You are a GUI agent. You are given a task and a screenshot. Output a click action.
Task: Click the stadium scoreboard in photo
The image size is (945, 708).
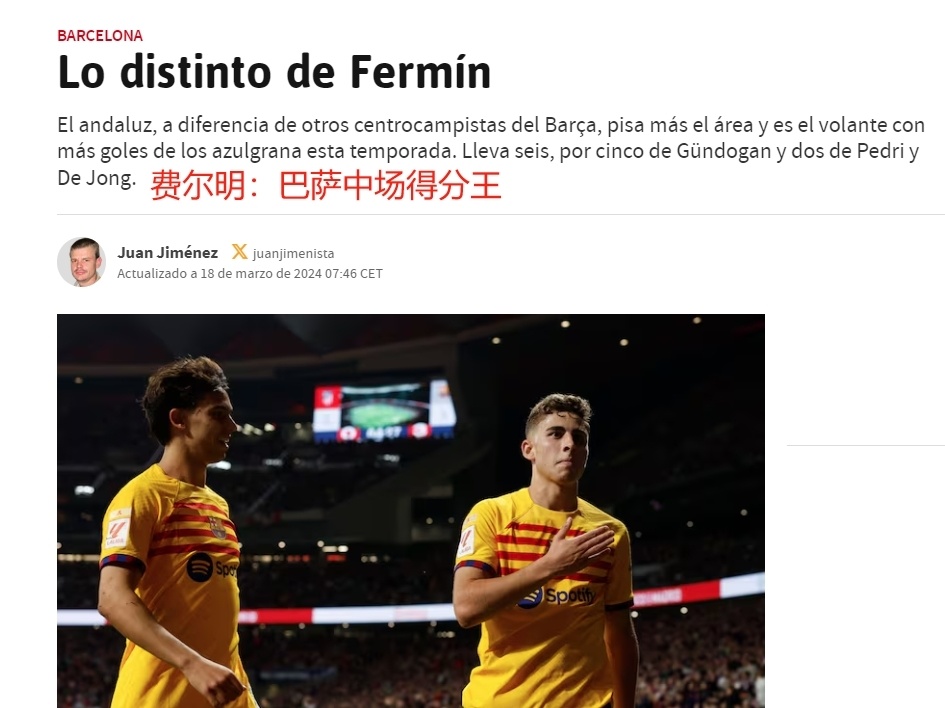tap(384, 411)
